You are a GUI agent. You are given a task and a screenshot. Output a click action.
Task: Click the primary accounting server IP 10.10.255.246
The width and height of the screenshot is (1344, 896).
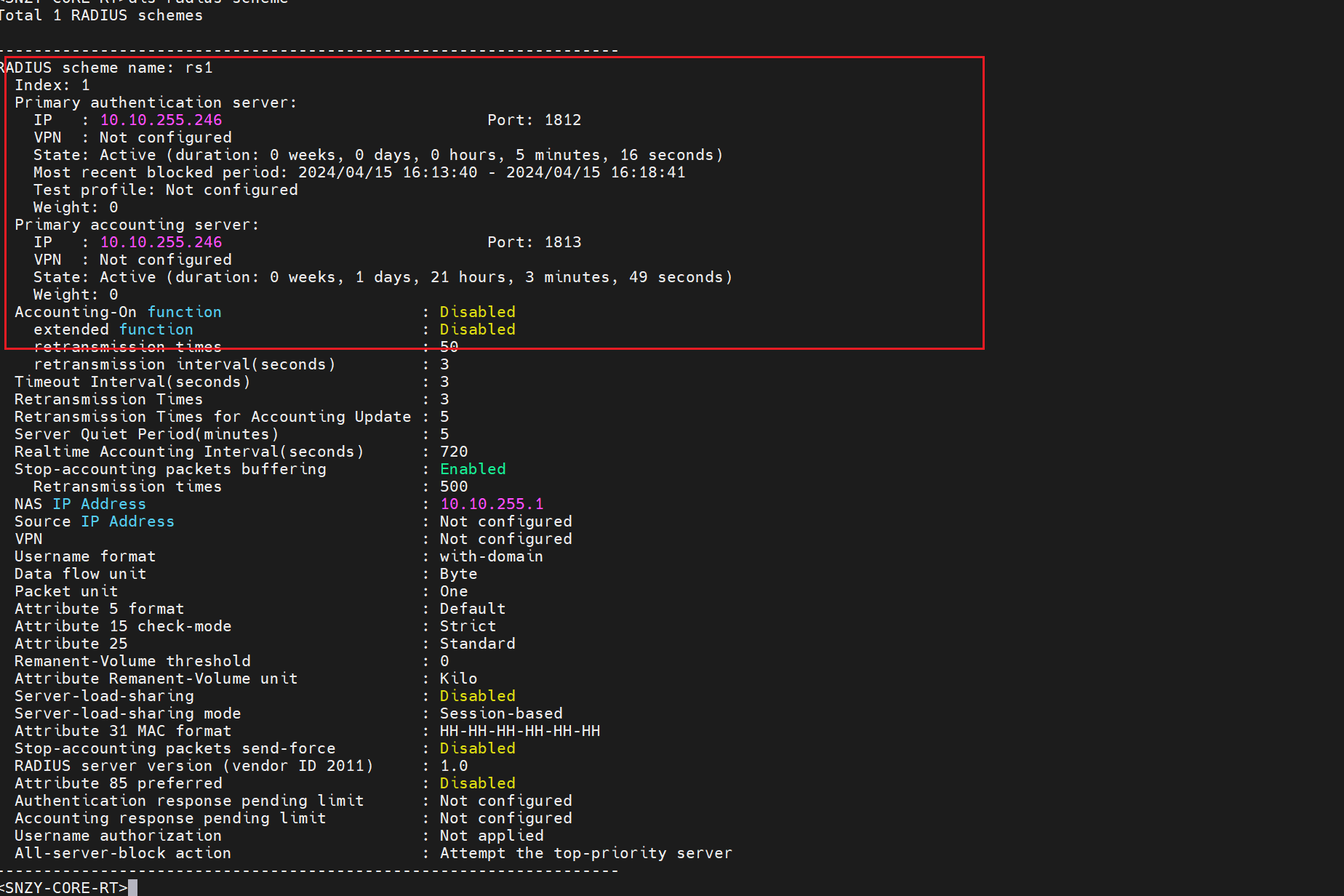click(x=161, y=242)
